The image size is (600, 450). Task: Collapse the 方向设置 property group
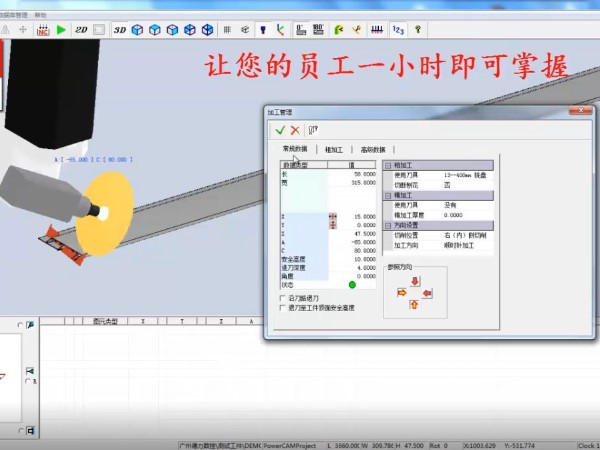click(389, 225)
